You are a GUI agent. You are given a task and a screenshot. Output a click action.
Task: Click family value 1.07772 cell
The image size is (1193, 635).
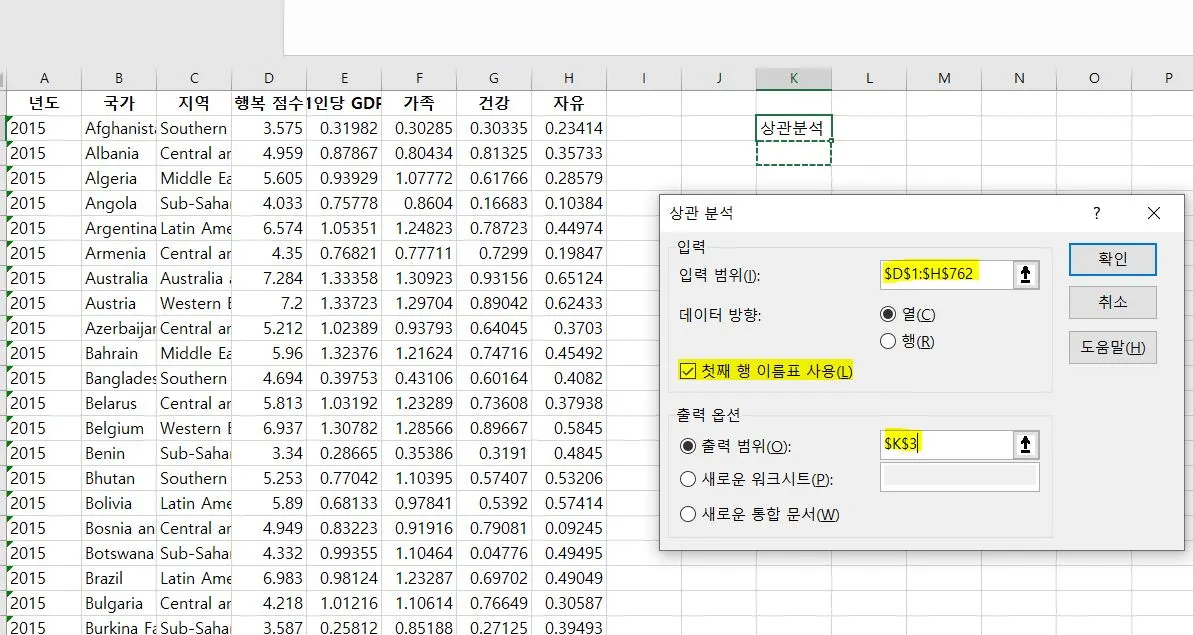[419, 178]
